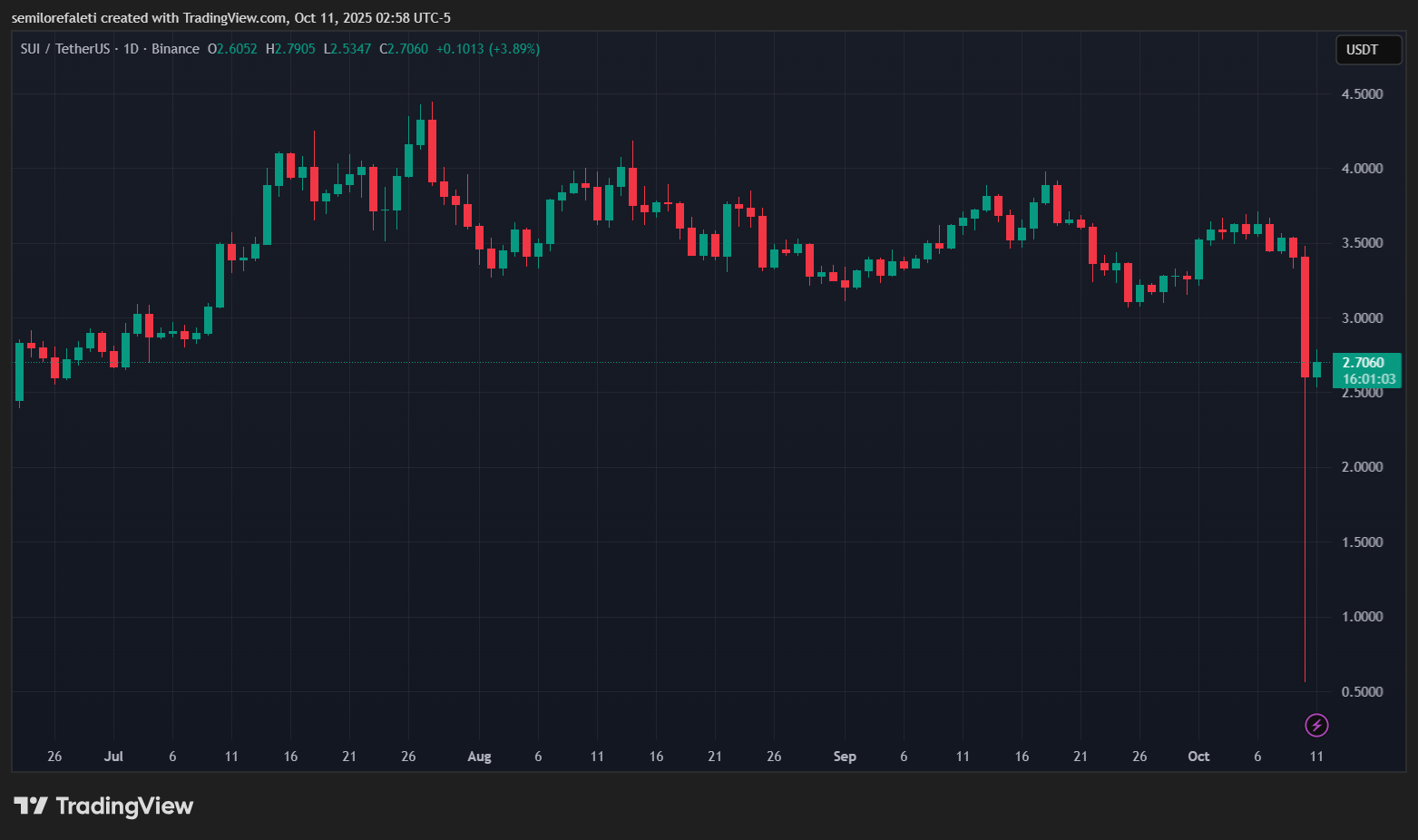Screen dimensions: 1418x840
Task: Click the latest green candle at far right
Action: 1316,369
